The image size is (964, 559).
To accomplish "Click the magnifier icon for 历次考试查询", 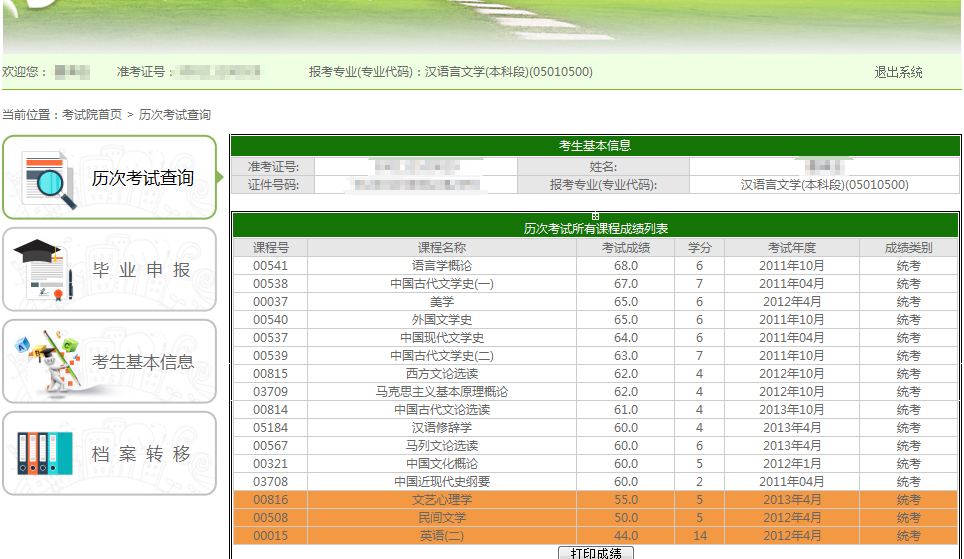I will coord(48,179).
